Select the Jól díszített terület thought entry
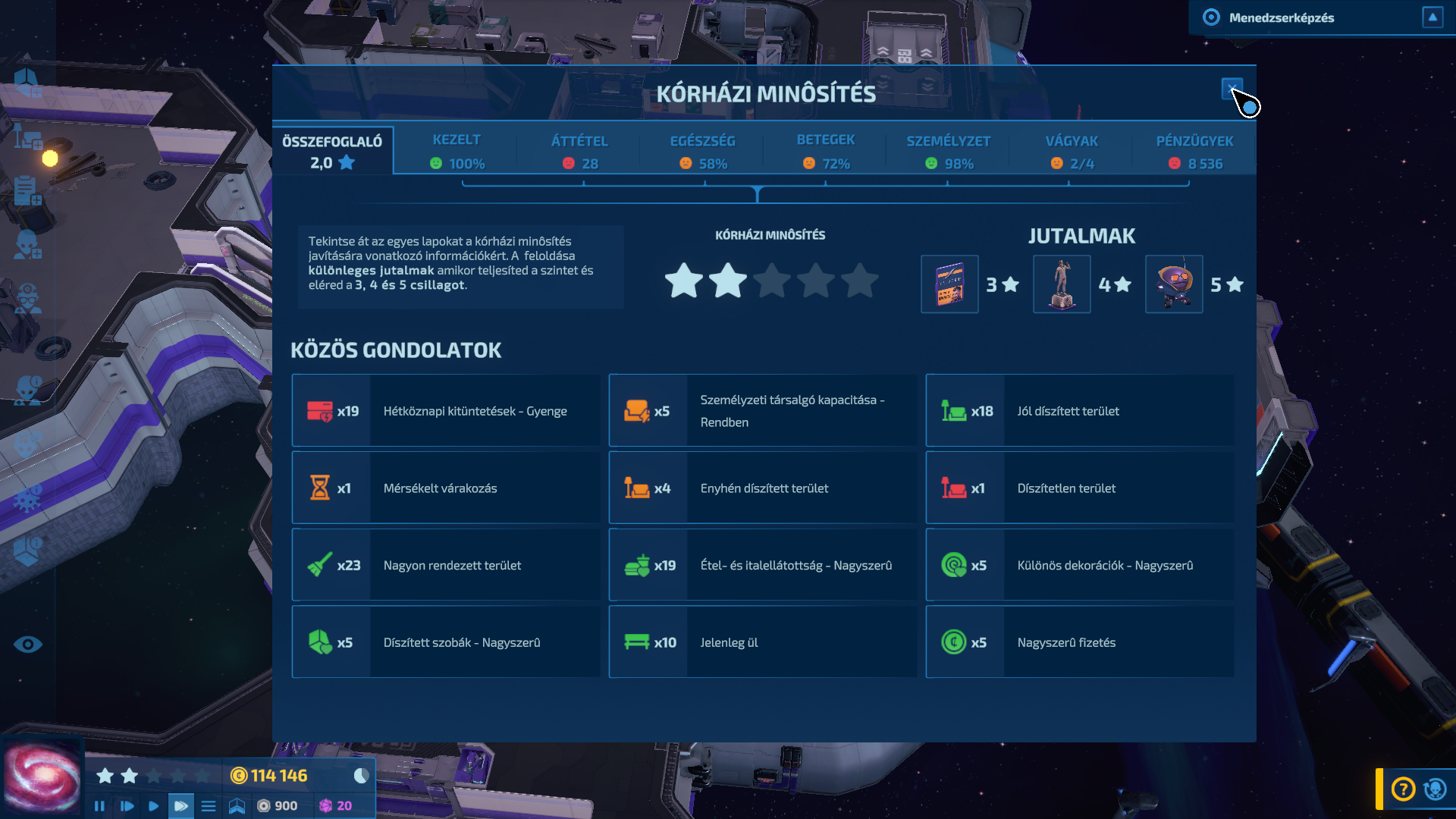 (1080, 411)
